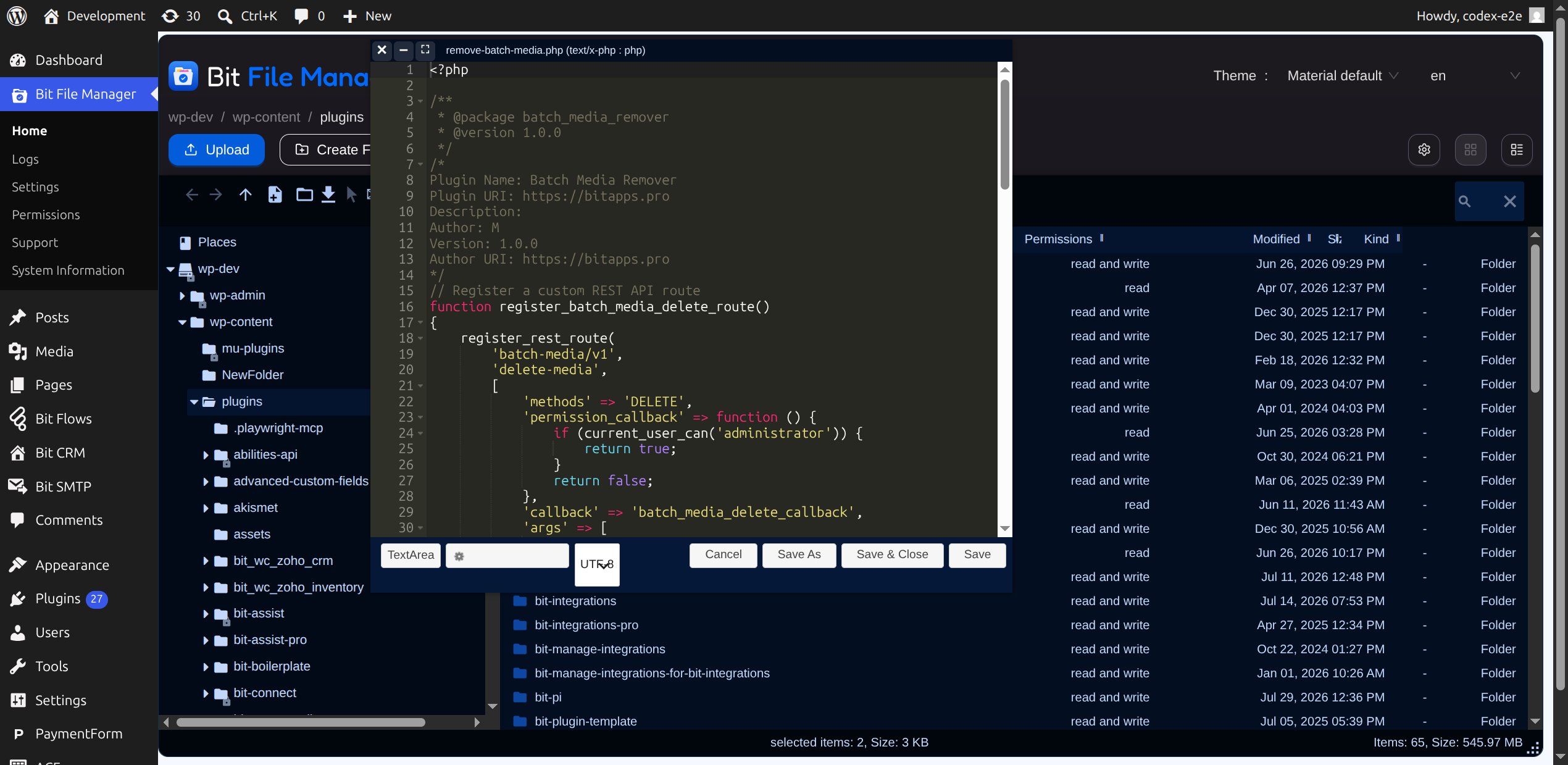The image size is (1568, 765).
Task: Fold code block at line 30
Action: point(420,528)
